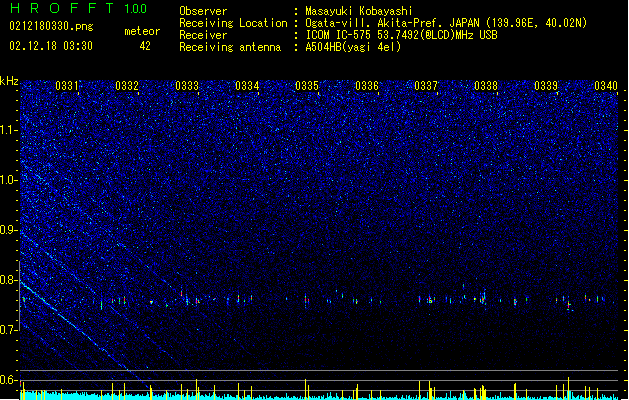The width and height of the screenshot is (629, 400).
Task: Click the meteor count value 42
Action: pyautogui.click(x=145, y=46)
